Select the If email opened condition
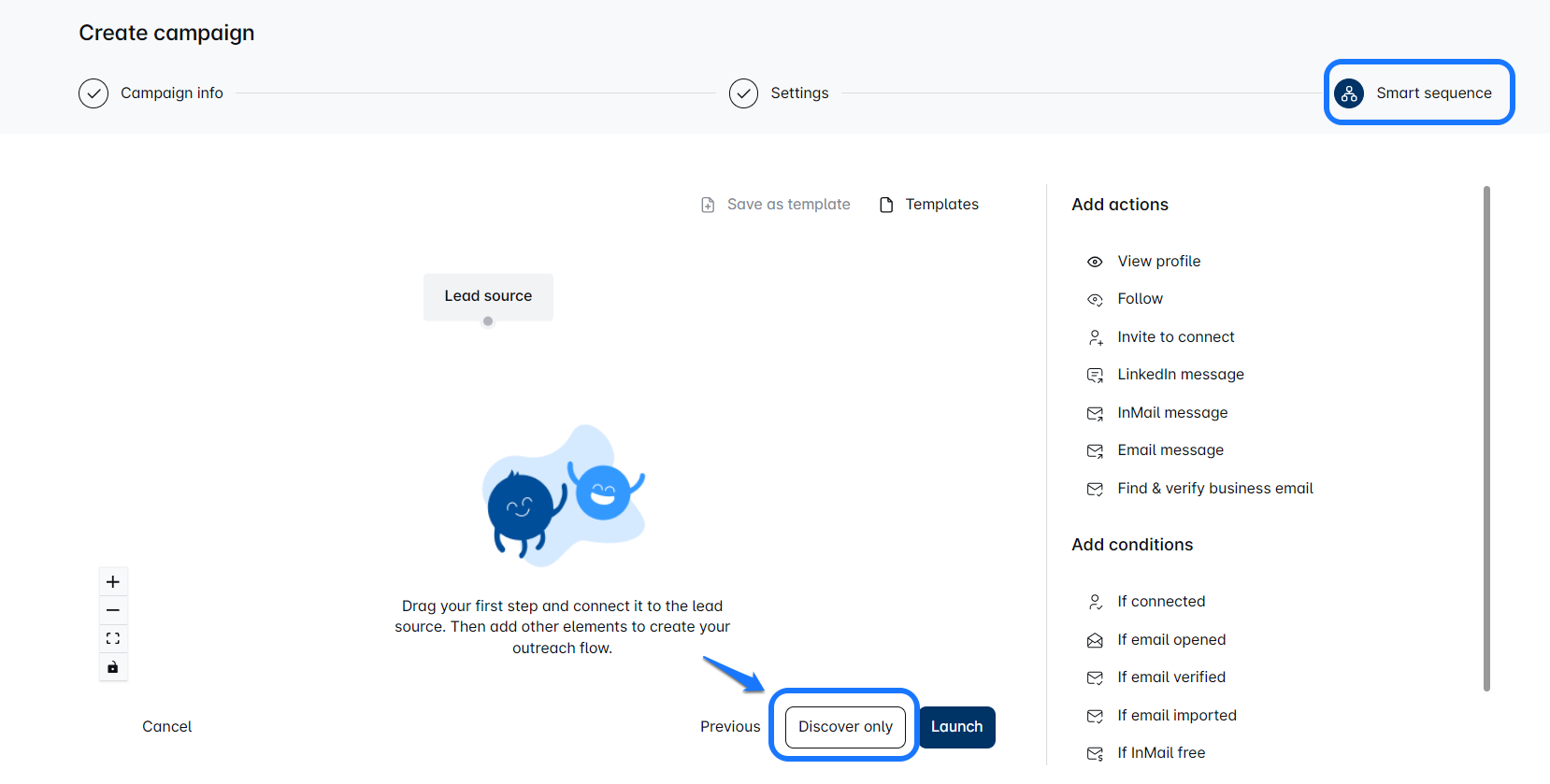 [1170, 640]
